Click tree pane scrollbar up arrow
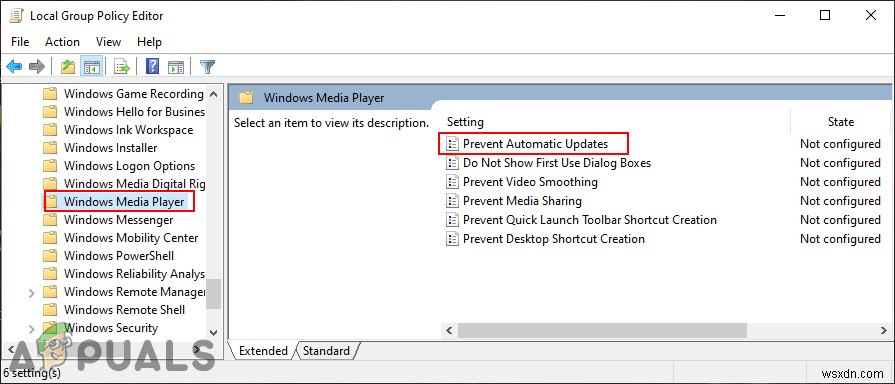Screen dimensions: 895x384 (213, 94)
